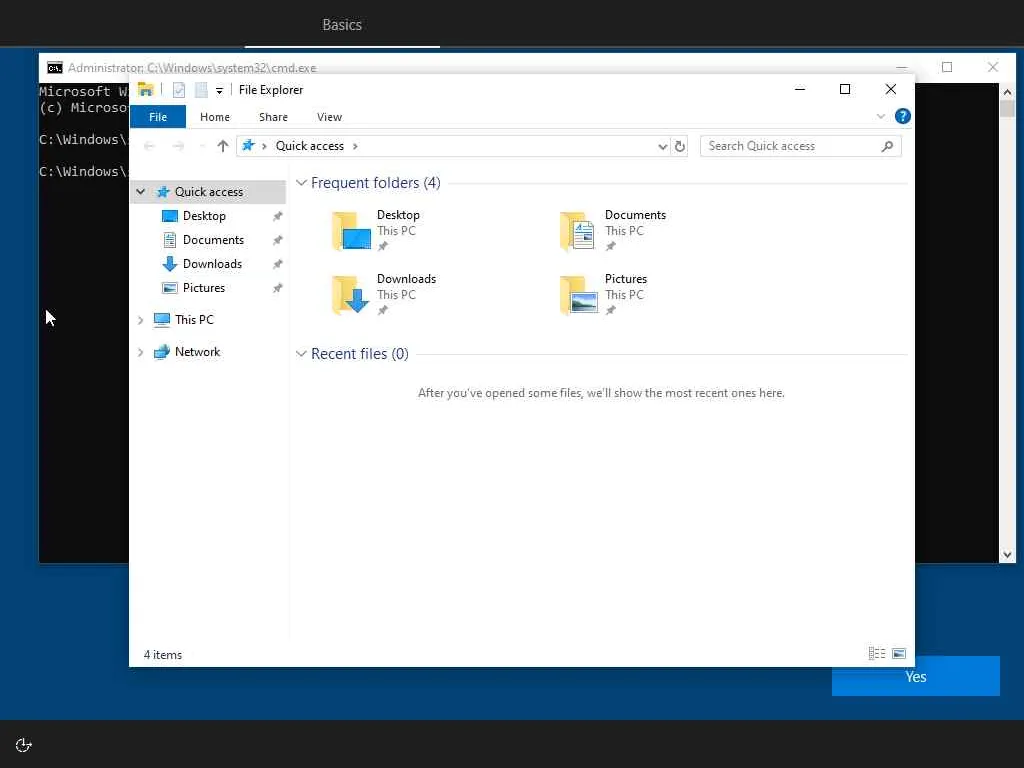1024x768 pixels.
Task: Switch to the Home ribbon tab
Action: pyautogui.click(x=215, y=117)
